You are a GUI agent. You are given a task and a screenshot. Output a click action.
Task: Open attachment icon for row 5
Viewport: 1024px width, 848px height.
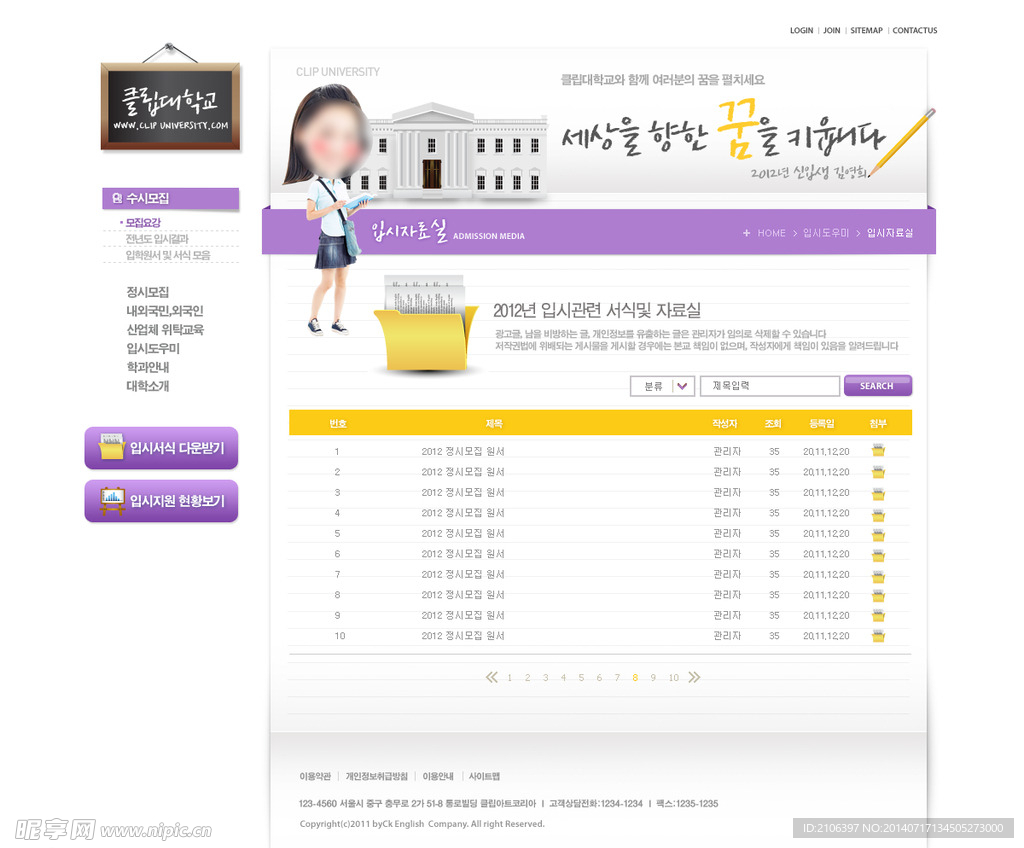pyautogui.click(x=878, y=534)
